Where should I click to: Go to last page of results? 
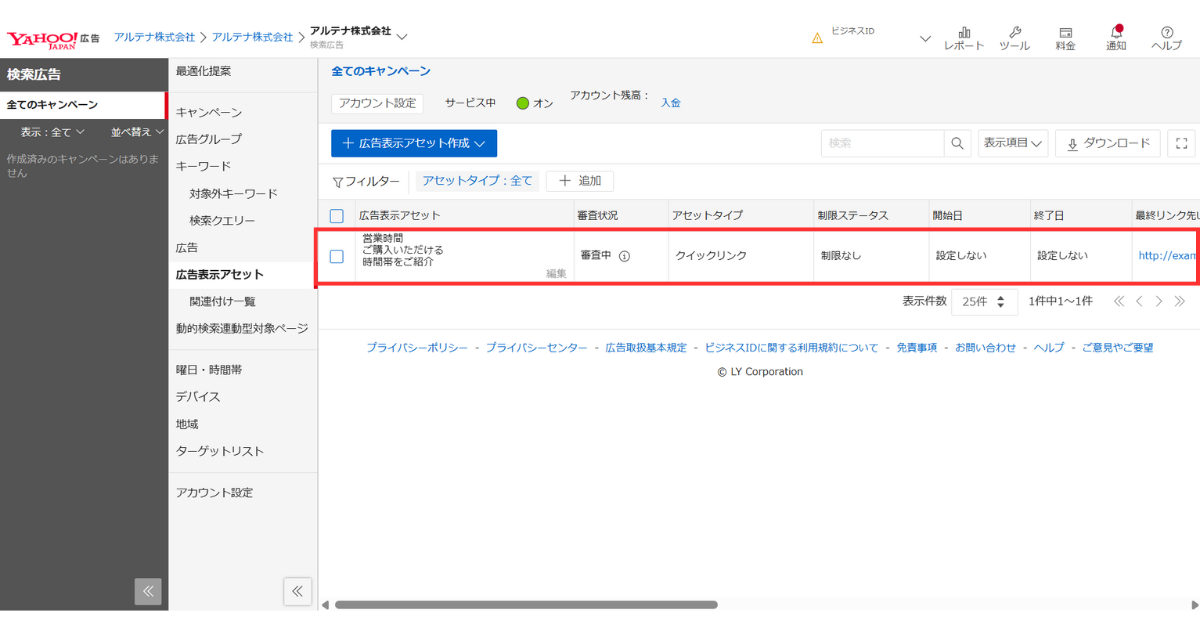[x=1180, y=301]
